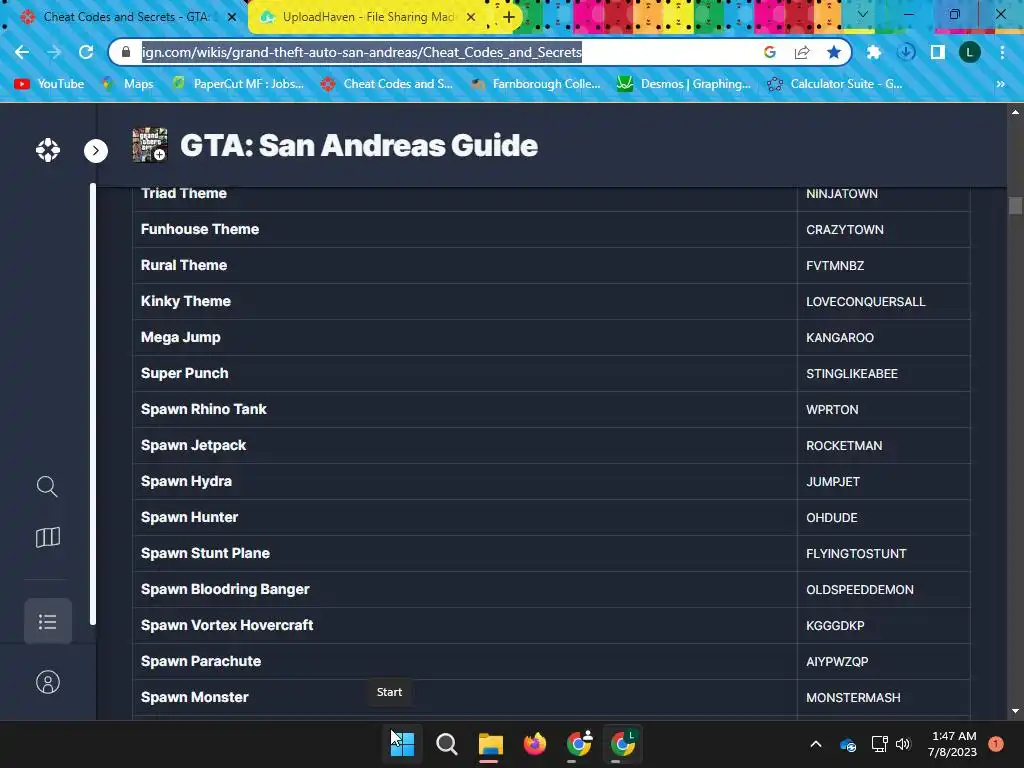Open the Downloads icon in Chrome toolbar

point(906,52)
